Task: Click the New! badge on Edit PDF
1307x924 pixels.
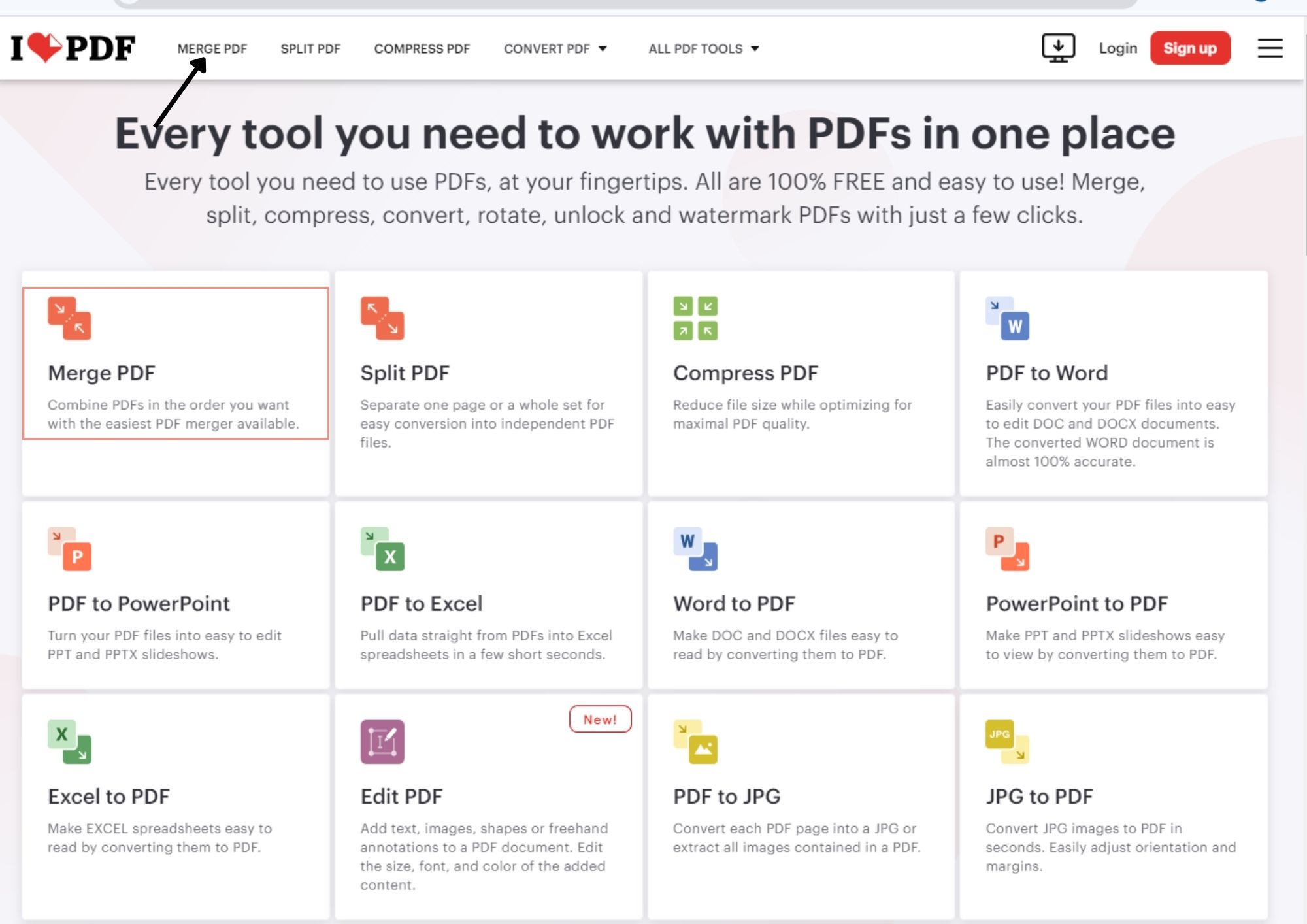Action: pyautogui.click(x=600, y=719)
